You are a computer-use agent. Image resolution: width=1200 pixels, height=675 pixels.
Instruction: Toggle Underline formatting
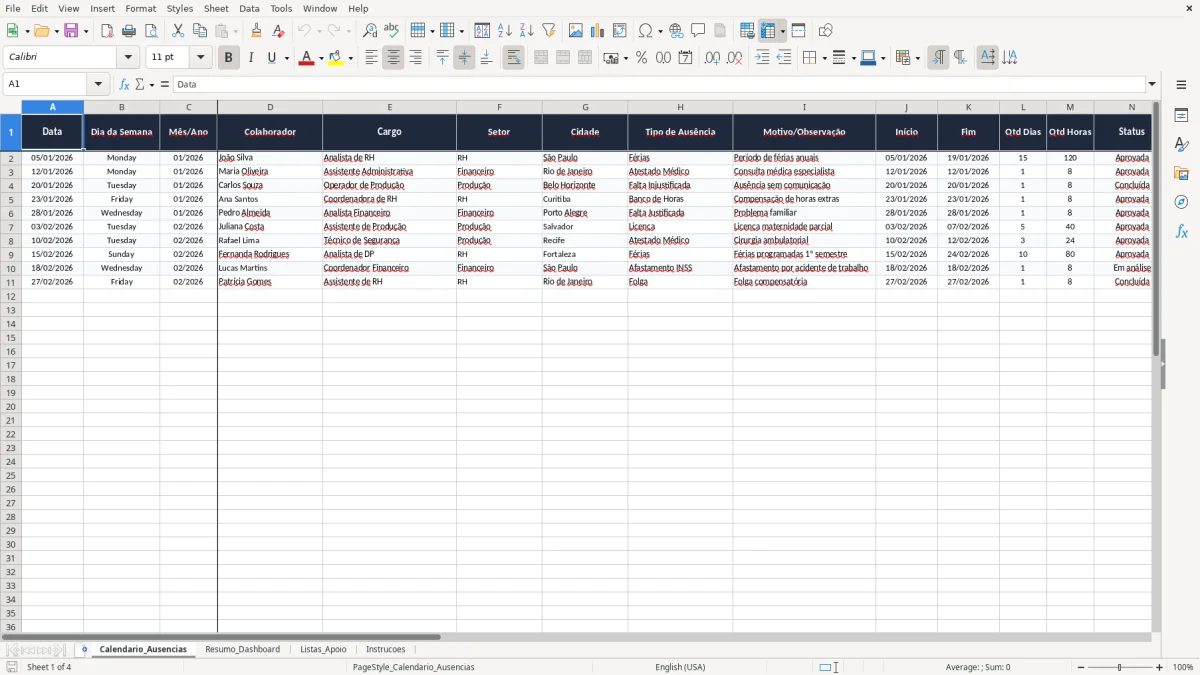pyautogui.click(x=271, y=58)
